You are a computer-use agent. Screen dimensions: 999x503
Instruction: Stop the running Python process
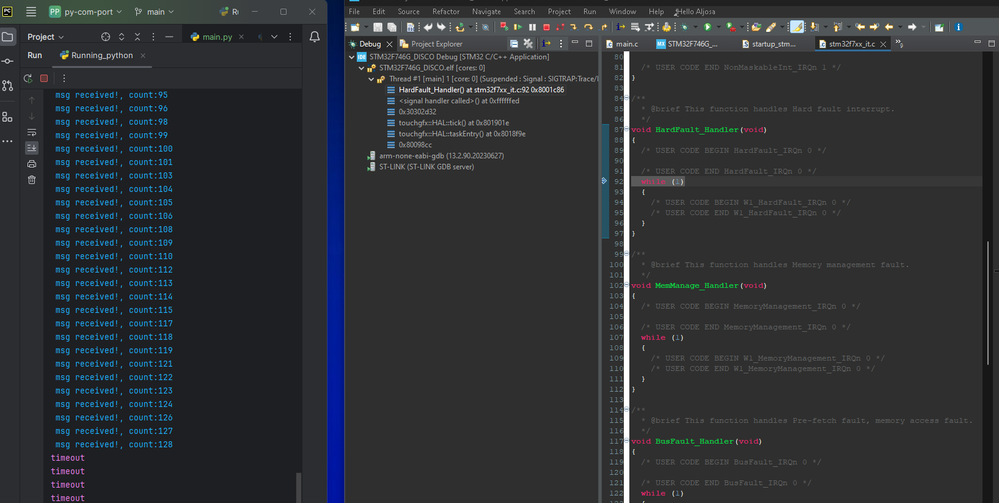(x=44, y=78)
